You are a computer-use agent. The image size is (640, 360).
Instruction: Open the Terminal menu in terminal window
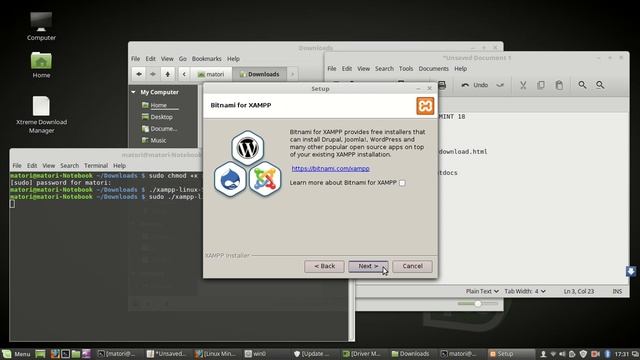(96, 166)
